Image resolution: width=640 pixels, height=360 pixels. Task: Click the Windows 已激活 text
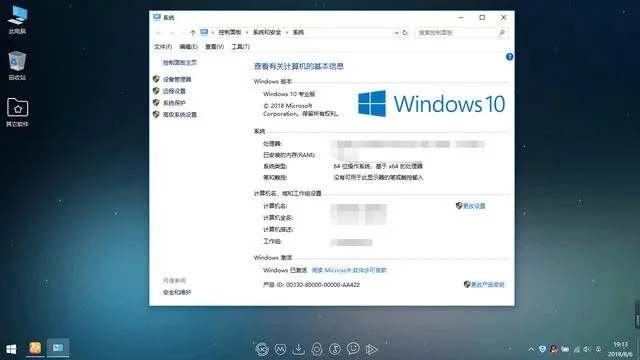coord(285,270)
